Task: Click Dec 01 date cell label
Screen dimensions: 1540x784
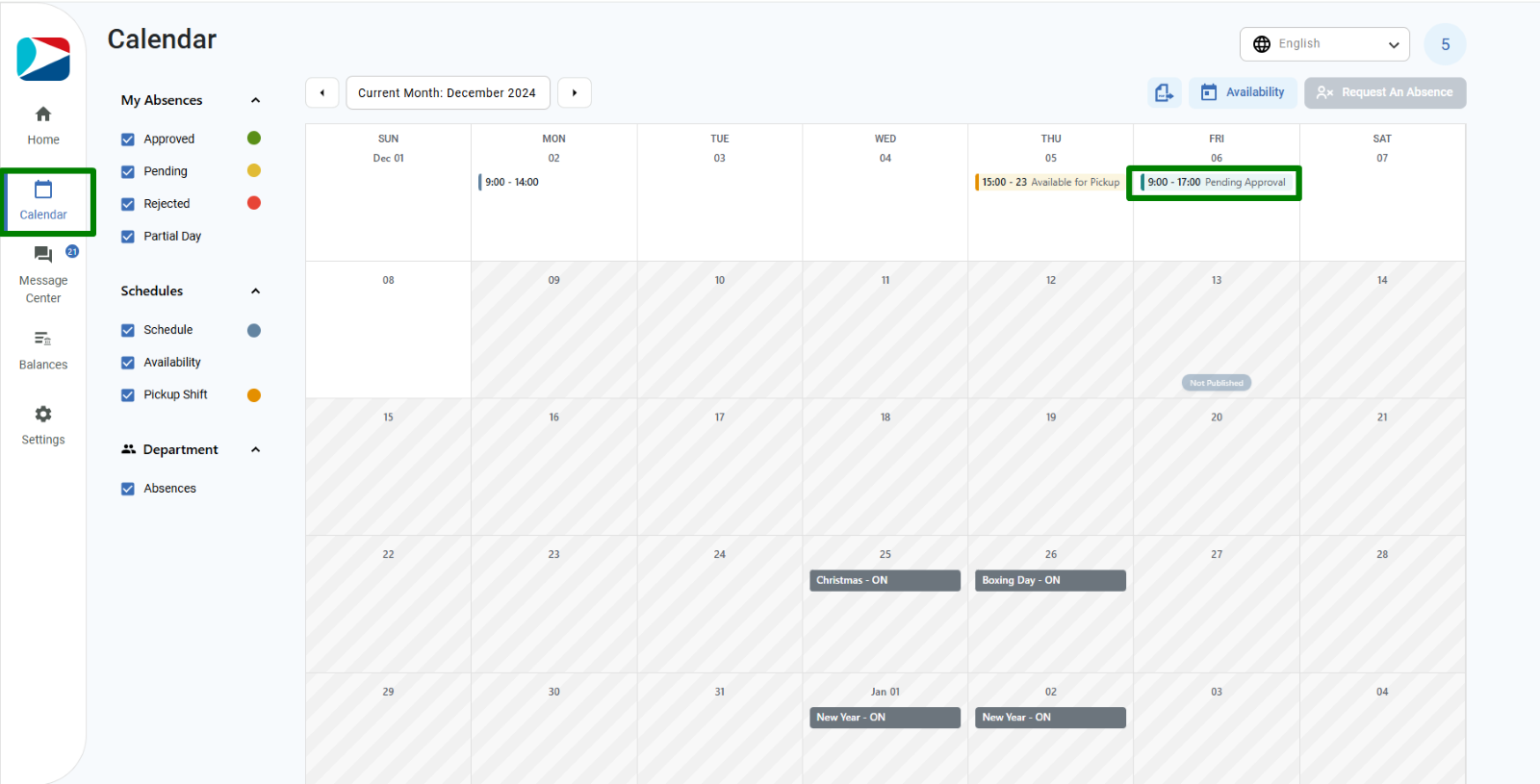Action: click(x=389, y=159)
